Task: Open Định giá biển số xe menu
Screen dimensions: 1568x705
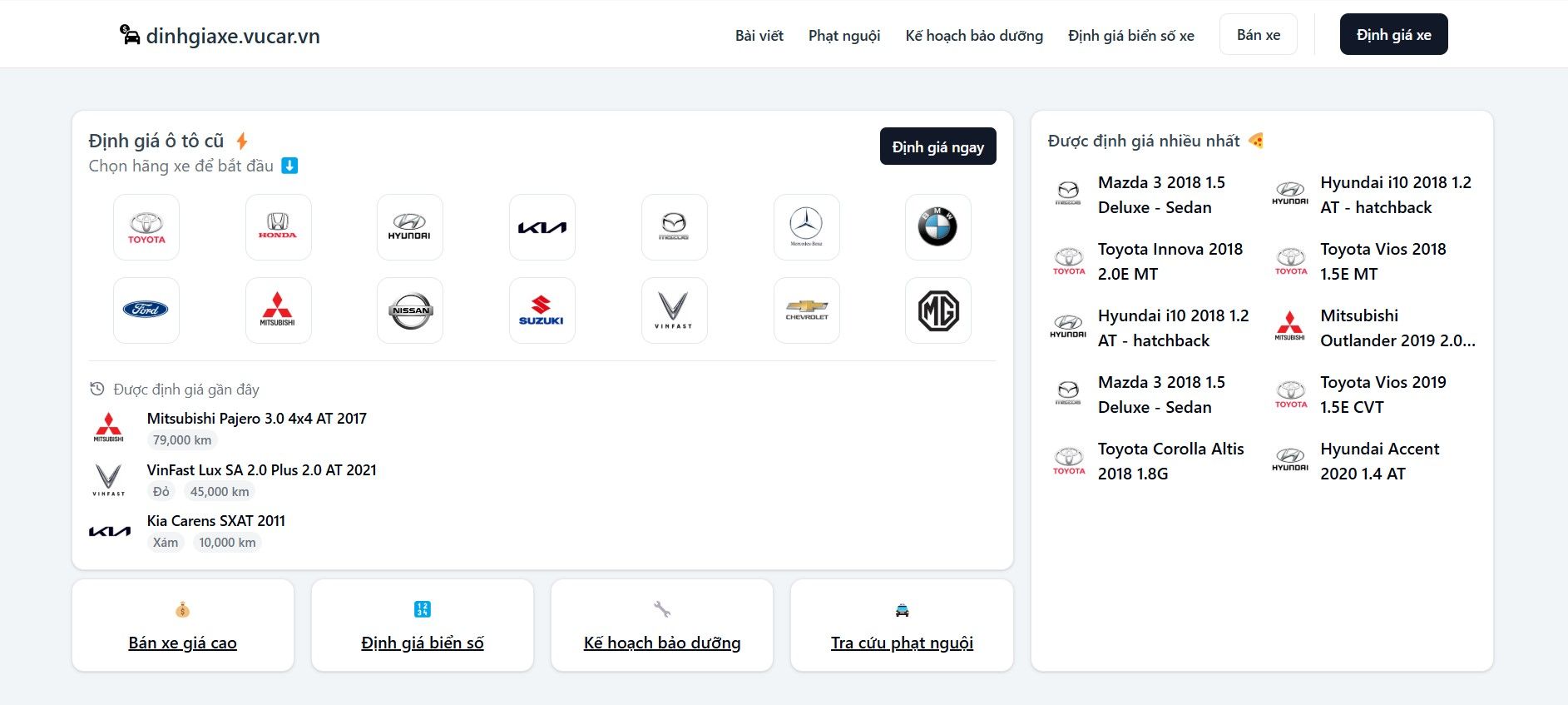Action: coord(1131,35)
